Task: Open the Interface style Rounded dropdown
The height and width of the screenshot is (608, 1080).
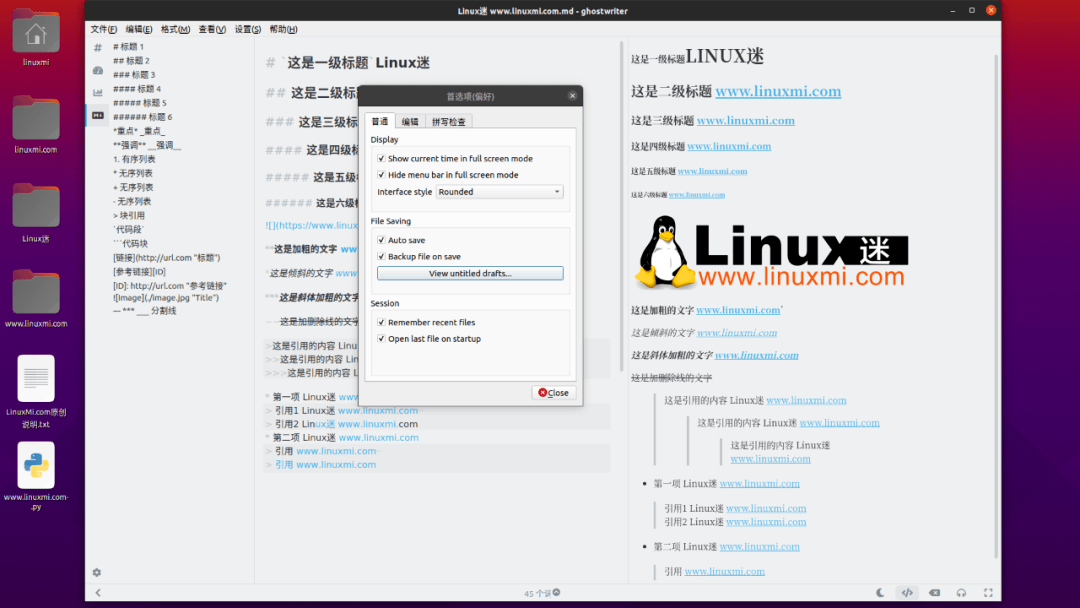Action: pos(499,192)
